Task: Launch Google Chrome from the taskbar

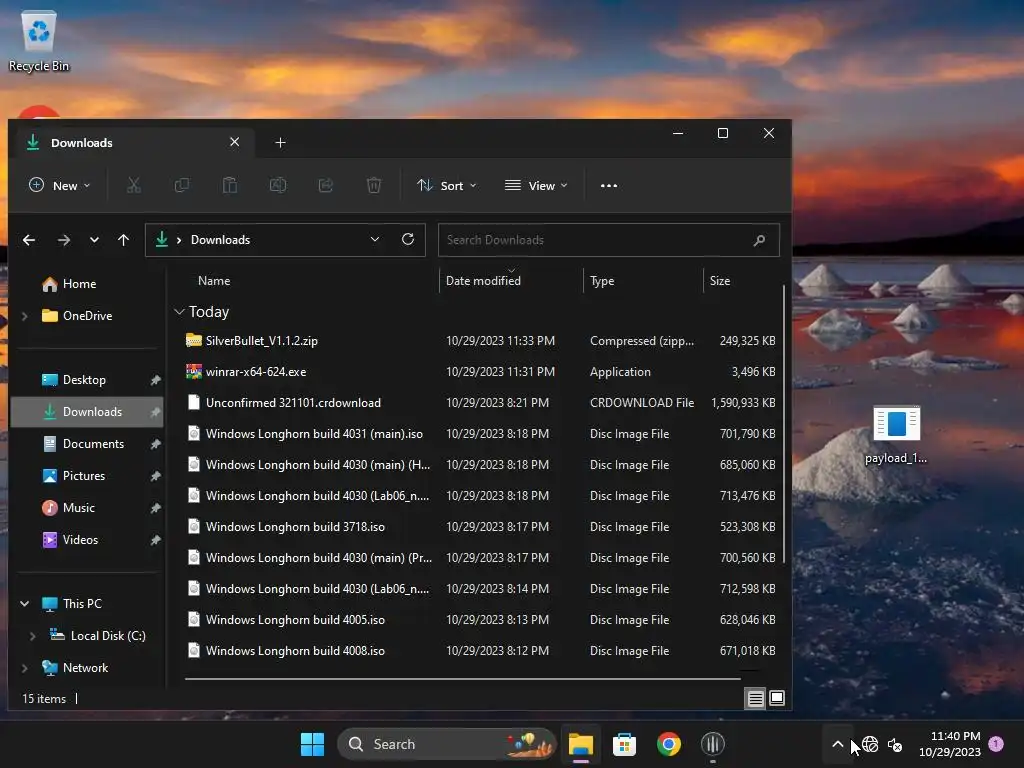Action: (x=669, y=744)
